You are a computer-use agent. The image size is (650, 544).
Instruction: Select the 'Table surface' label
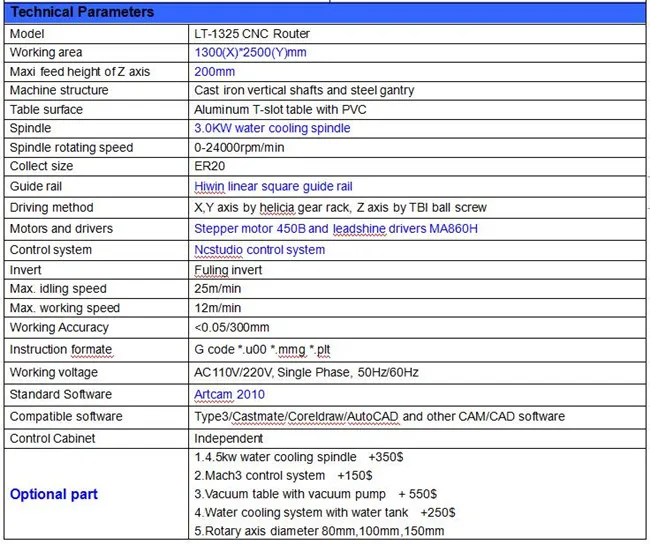pos(46,109)
